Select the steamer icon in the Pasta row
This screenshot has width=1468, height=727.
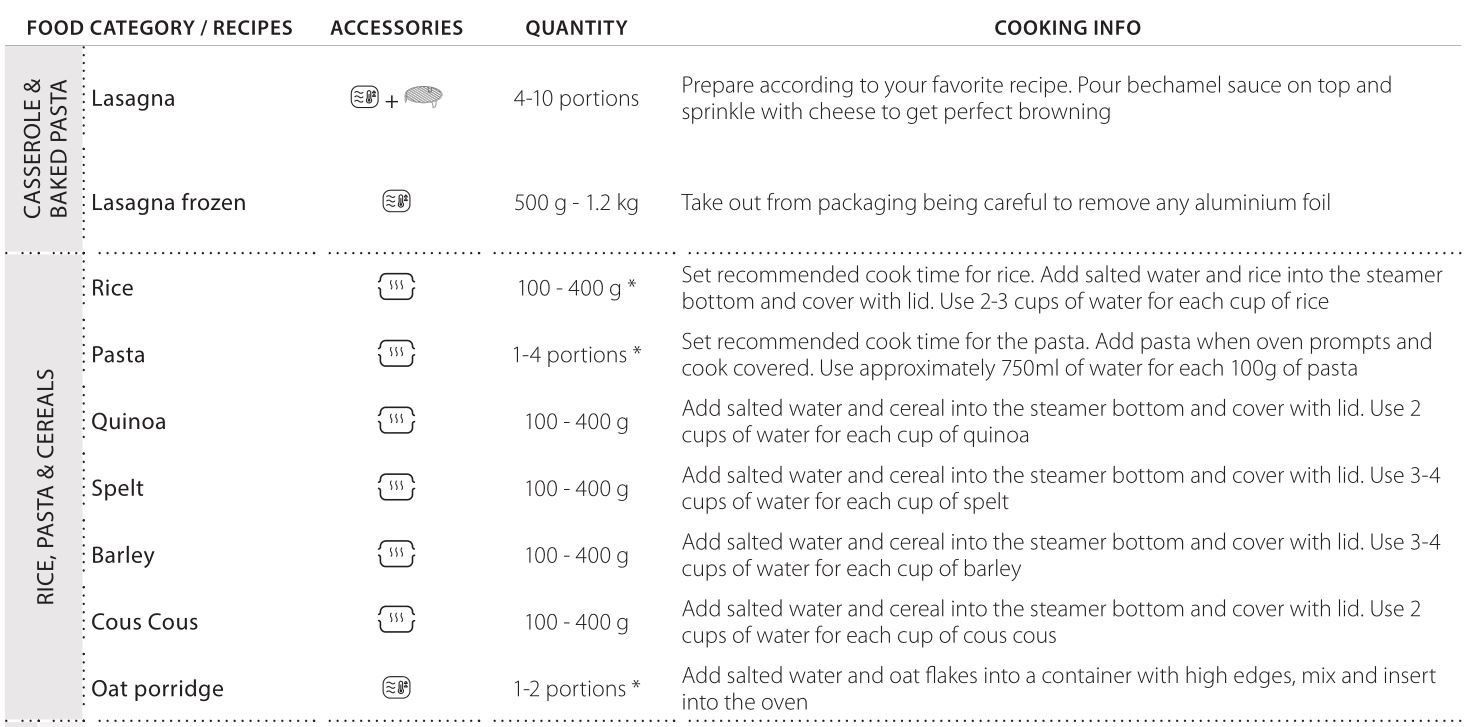(x=397, y=356)
